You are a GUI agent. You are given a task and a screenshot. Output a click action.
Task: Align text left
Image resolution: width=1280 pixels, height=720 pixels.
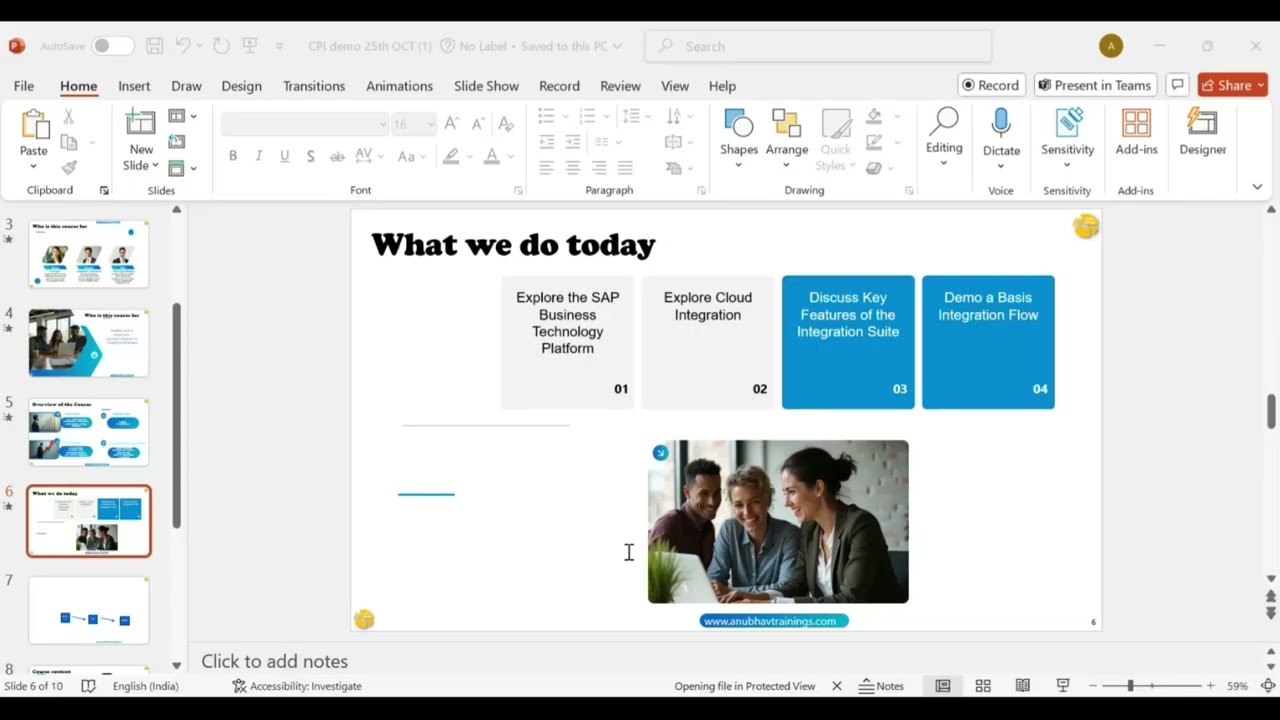(x=547, y=168)
